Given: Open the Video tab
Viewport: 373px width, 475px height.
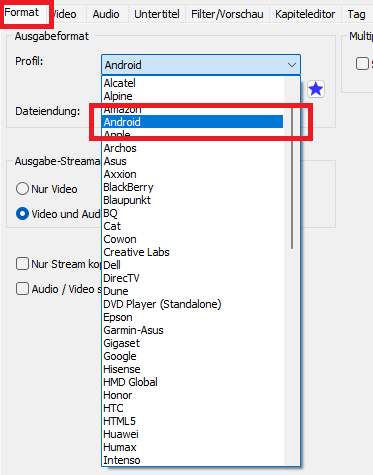Looking at the screenshot, I should click(x=64, y=14).
